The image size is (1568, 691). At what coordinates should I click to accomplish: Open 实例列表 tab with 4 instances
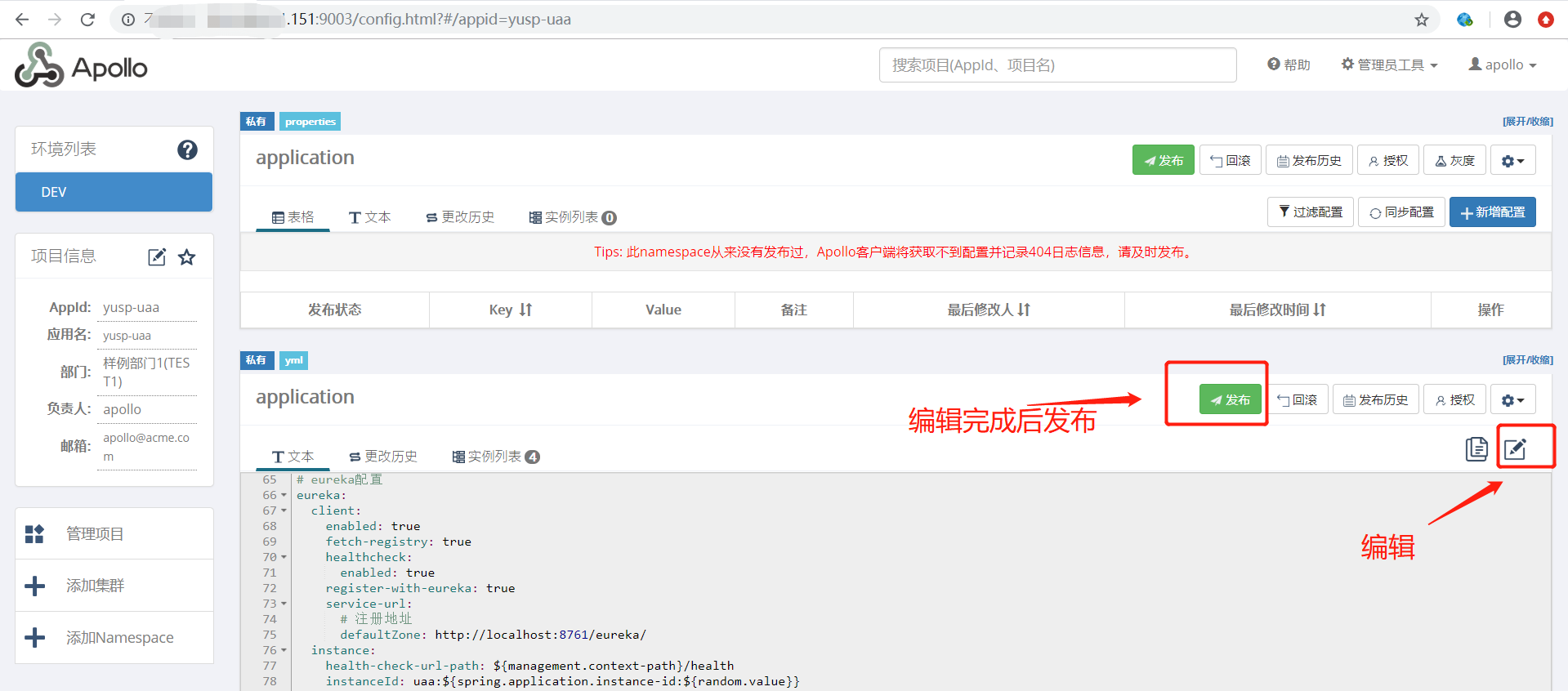coord(496,457)
